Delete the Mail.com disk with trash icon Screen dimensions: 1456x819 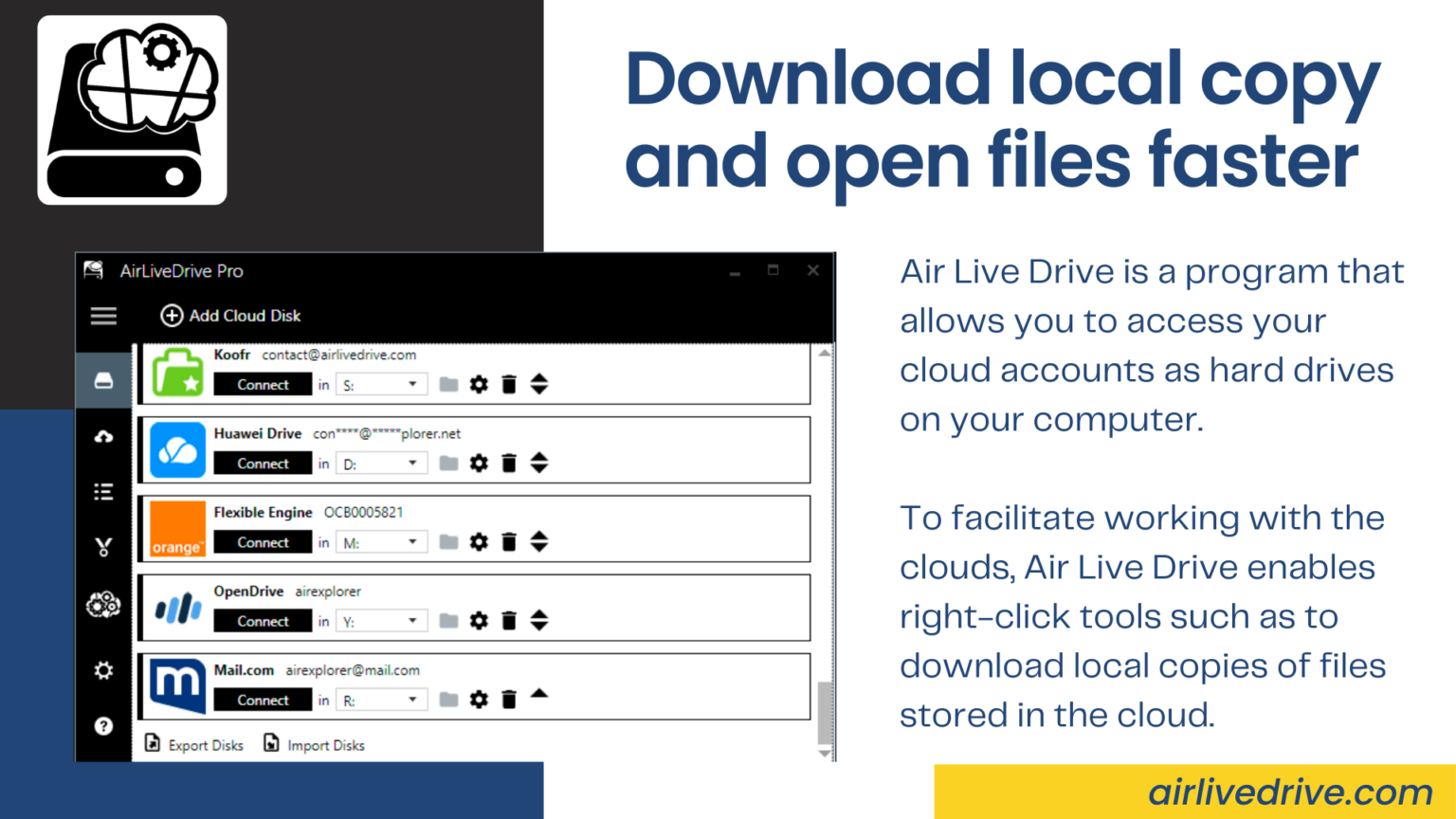[x=509, y=699]
